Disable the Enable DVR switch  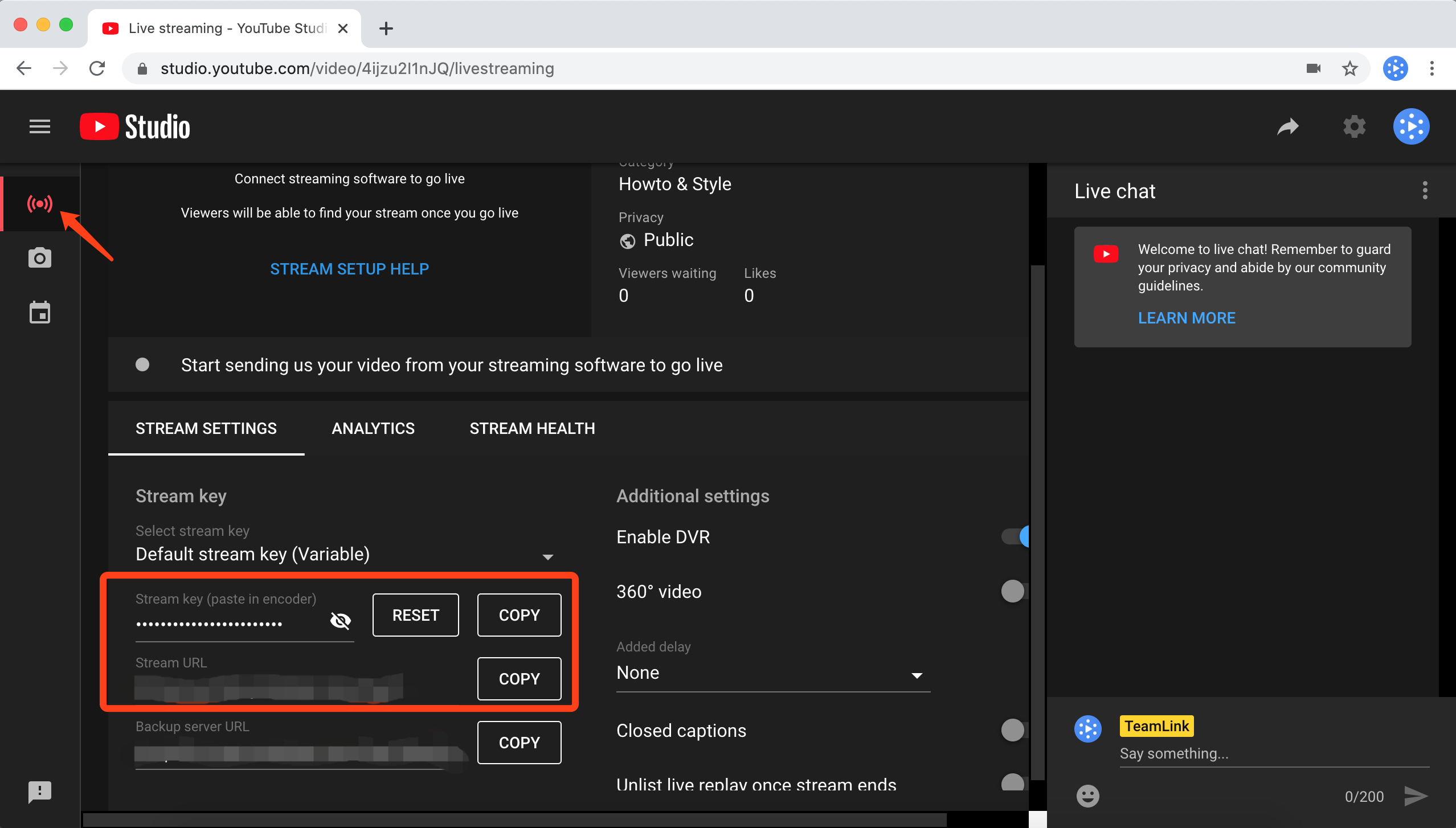click(x=1016, y=536)
